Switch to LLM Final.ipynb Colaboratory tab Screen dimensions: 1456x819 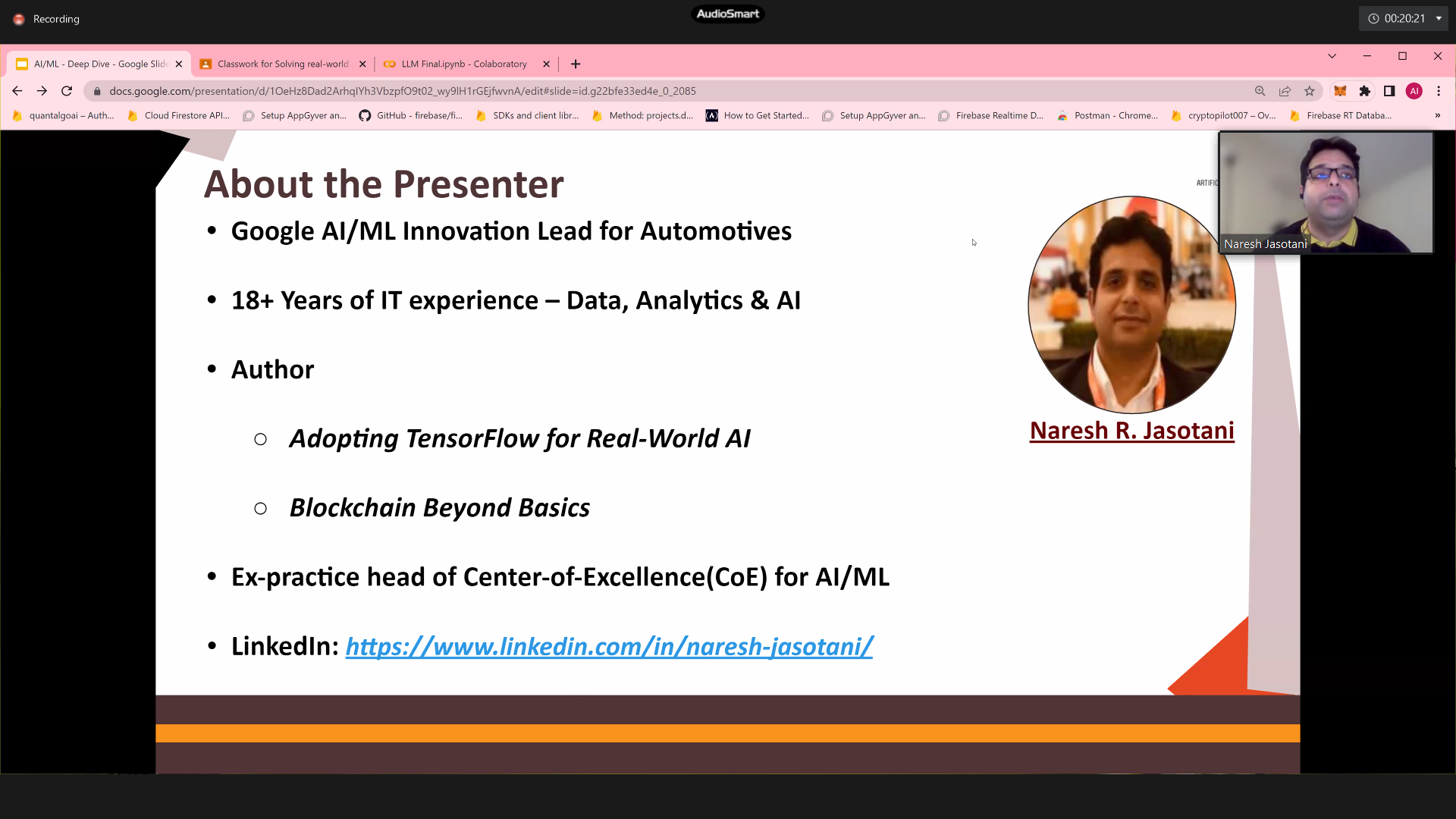(x=466, y=64)
